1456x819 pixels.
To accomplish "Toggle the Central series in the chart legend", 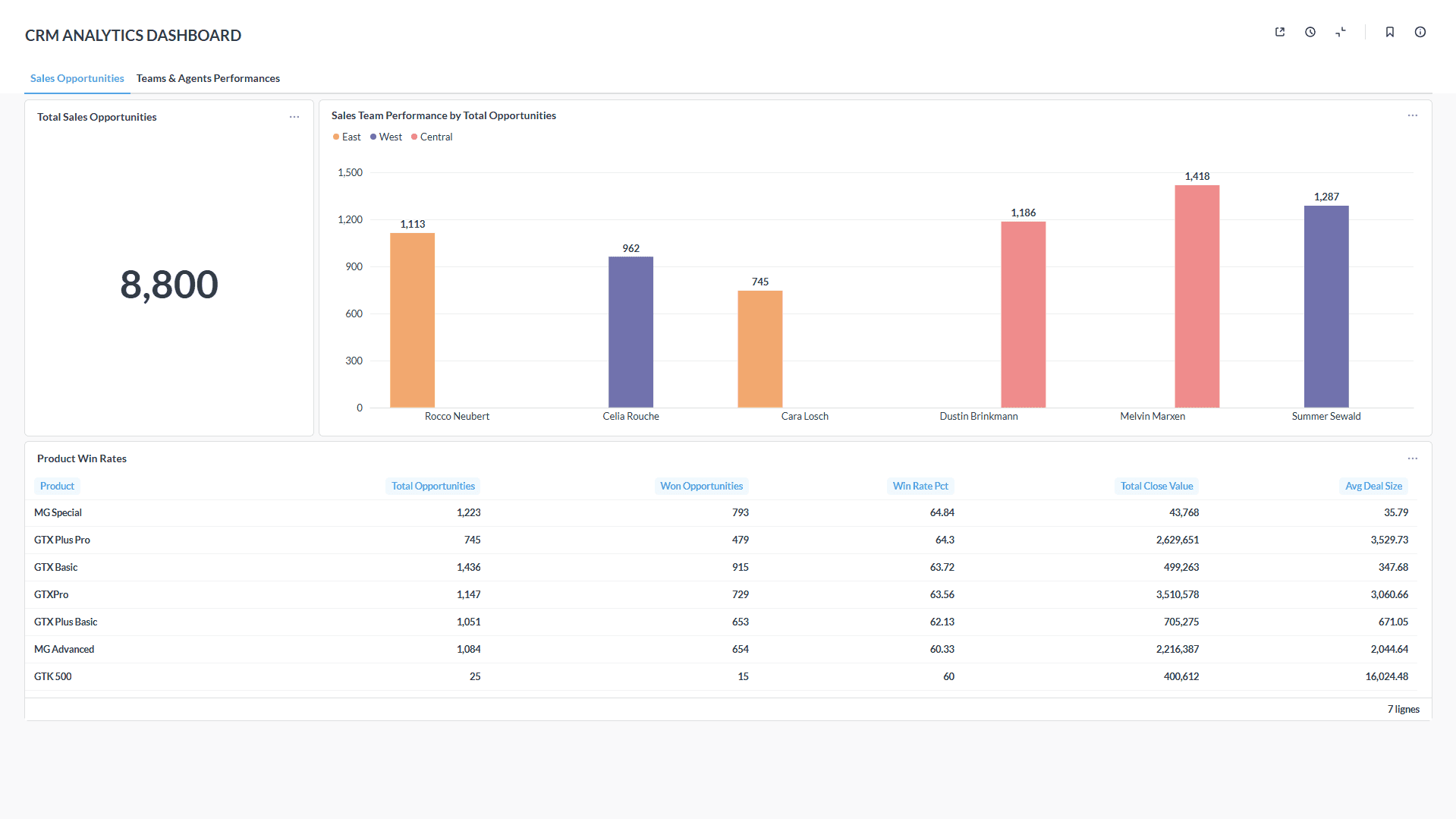I will tap(431, 137).
